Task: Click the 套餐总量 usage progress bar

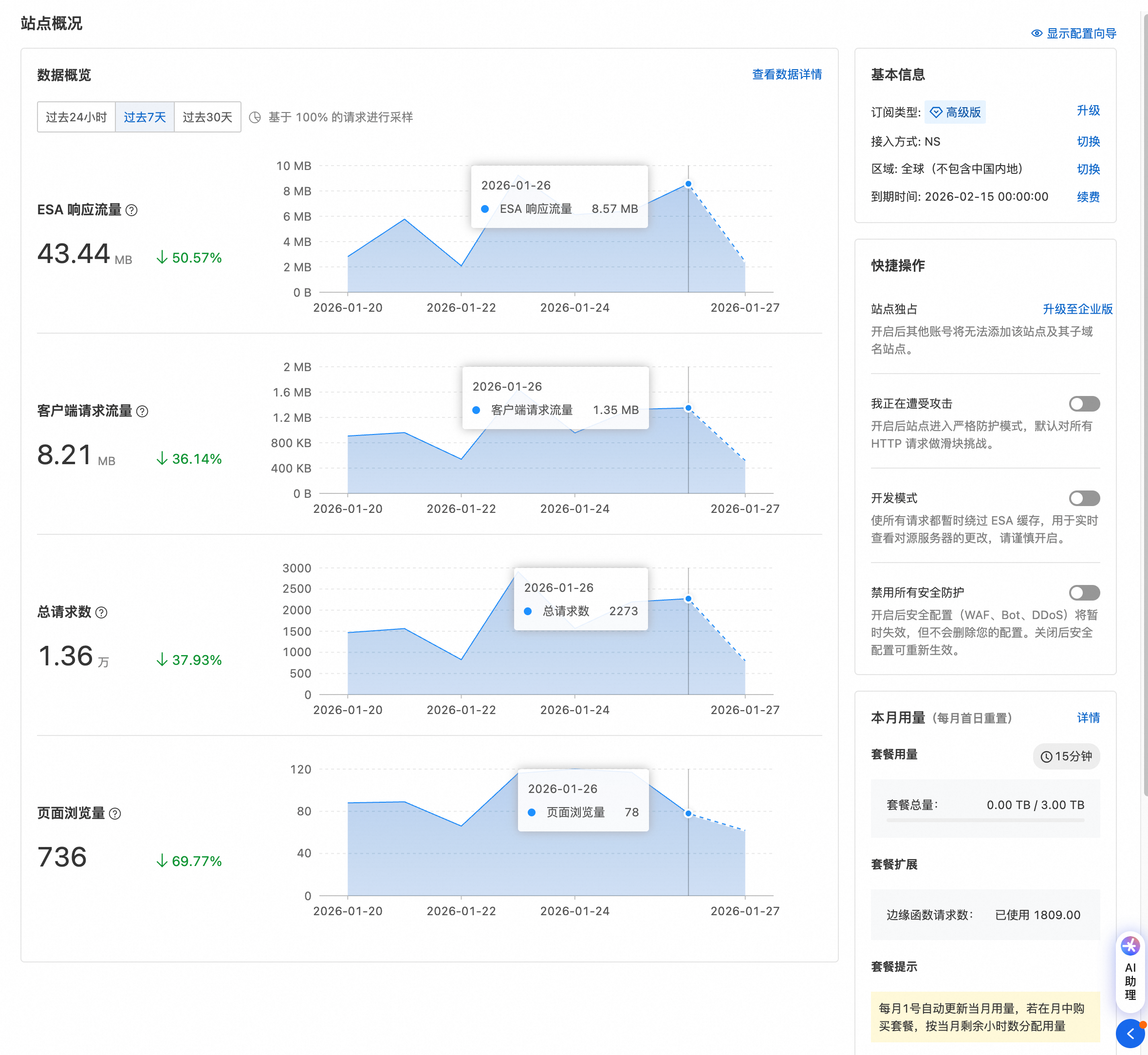Action: 985,820
